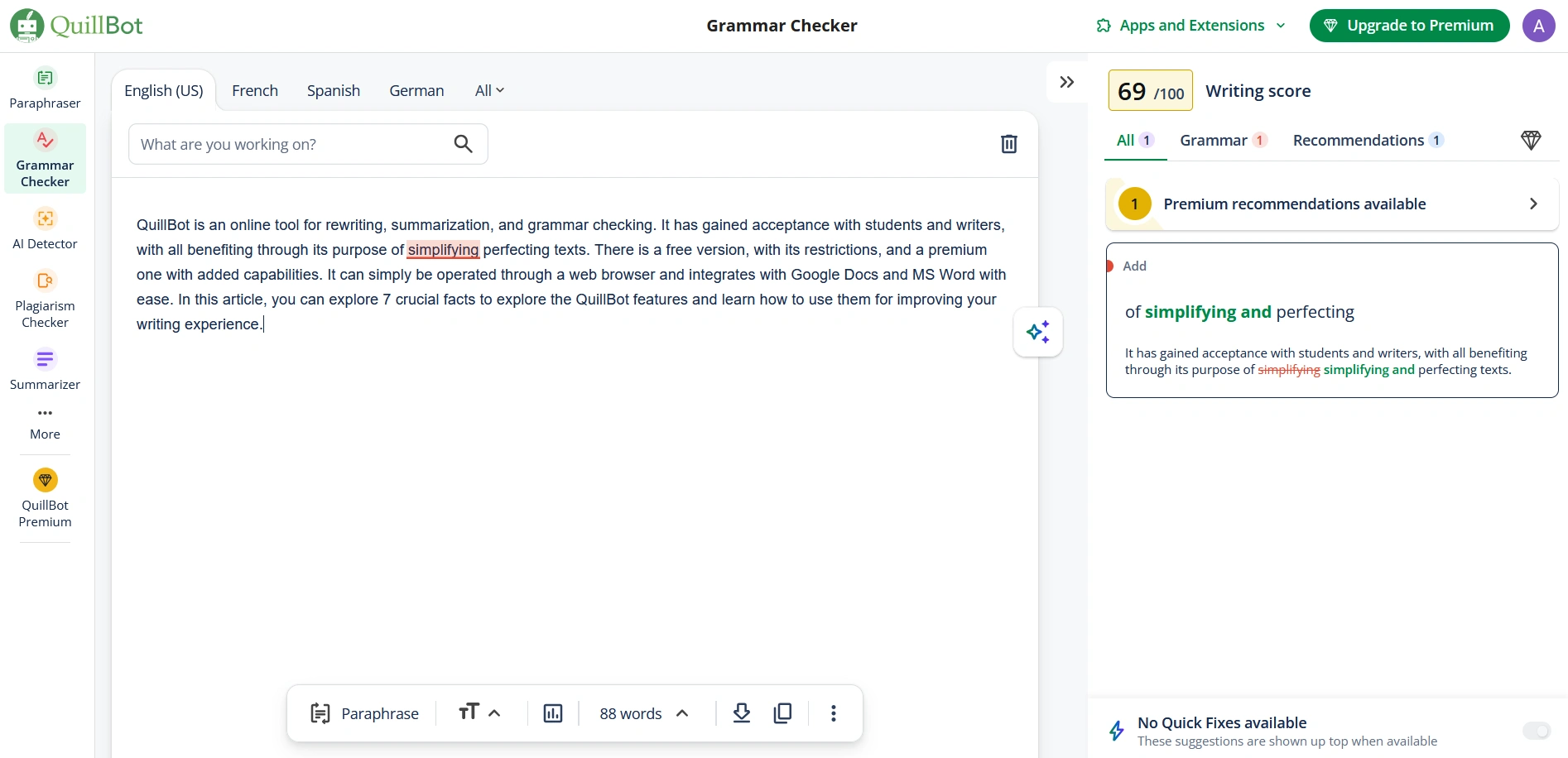Expand the word count details chevron
Screen dimensions: 1568x758
point(682,712)
